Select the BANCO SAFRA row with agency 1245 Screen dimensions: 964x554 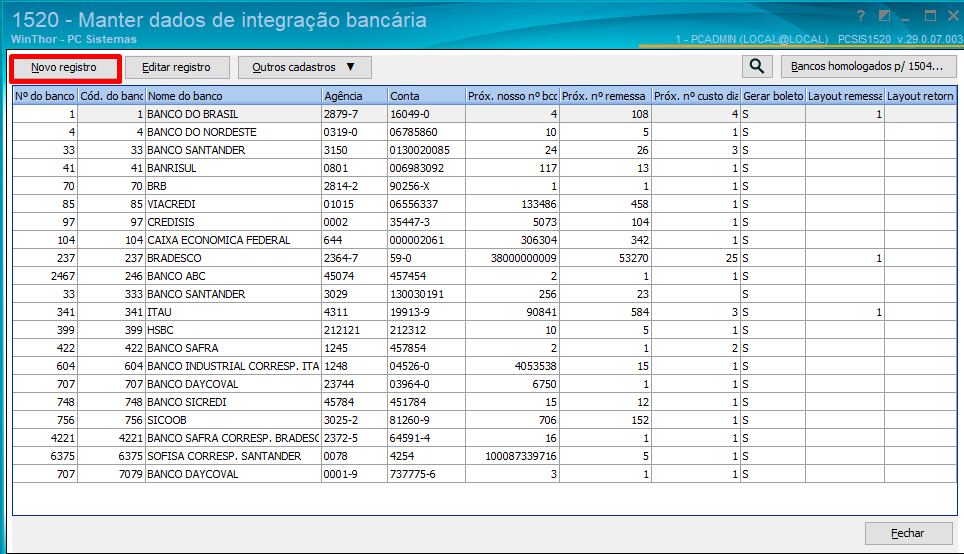(484, 348)
